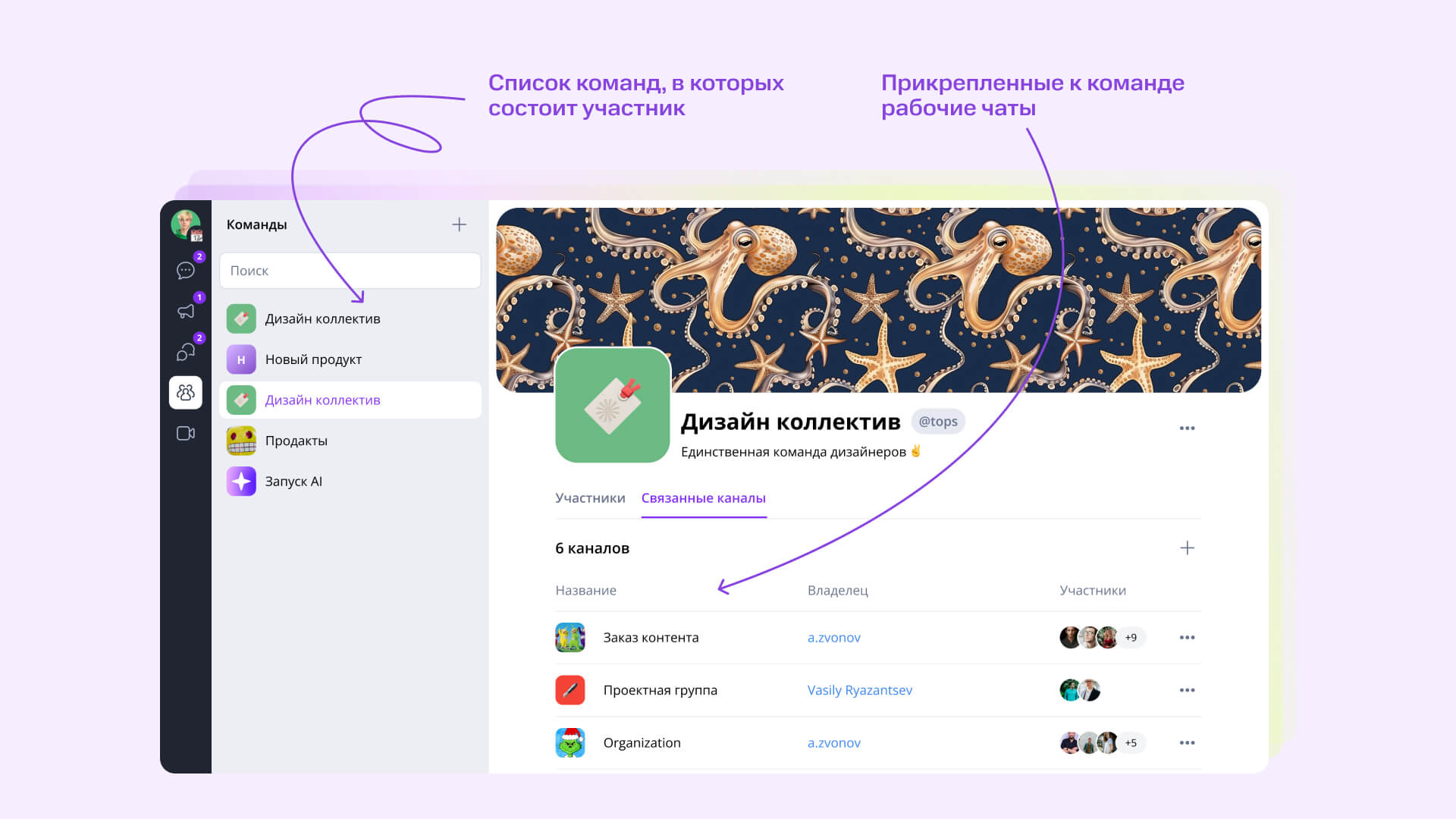The width and height of the screenshot is (1456, 819).
Task: Click the Поиск search field
Action: pyautogui.click(x=350, y=271)
